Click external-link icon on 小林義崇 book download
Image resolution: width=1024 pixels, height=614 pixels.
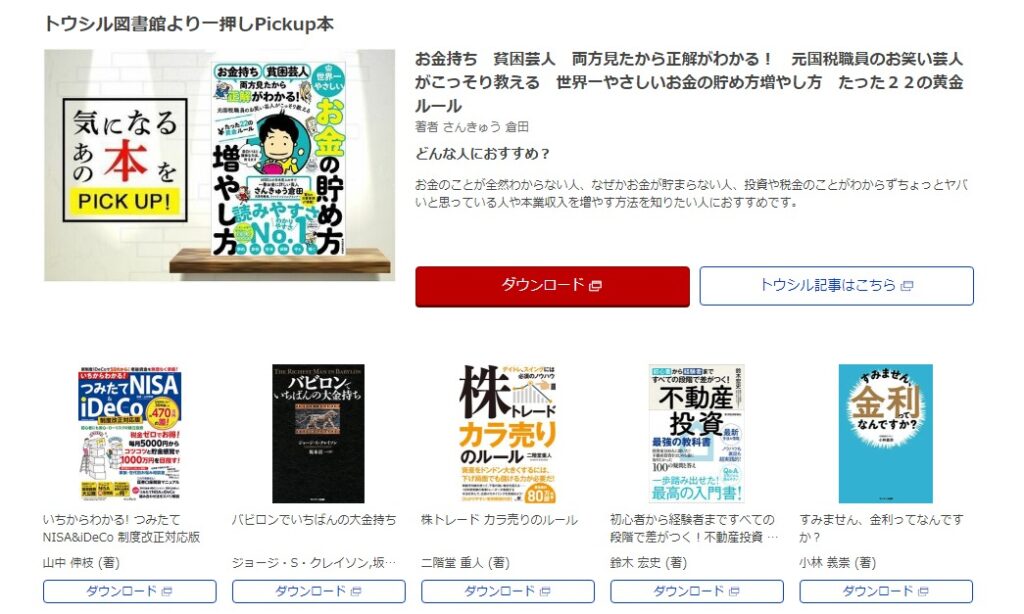pyautogui.click(x=923, y=592)
